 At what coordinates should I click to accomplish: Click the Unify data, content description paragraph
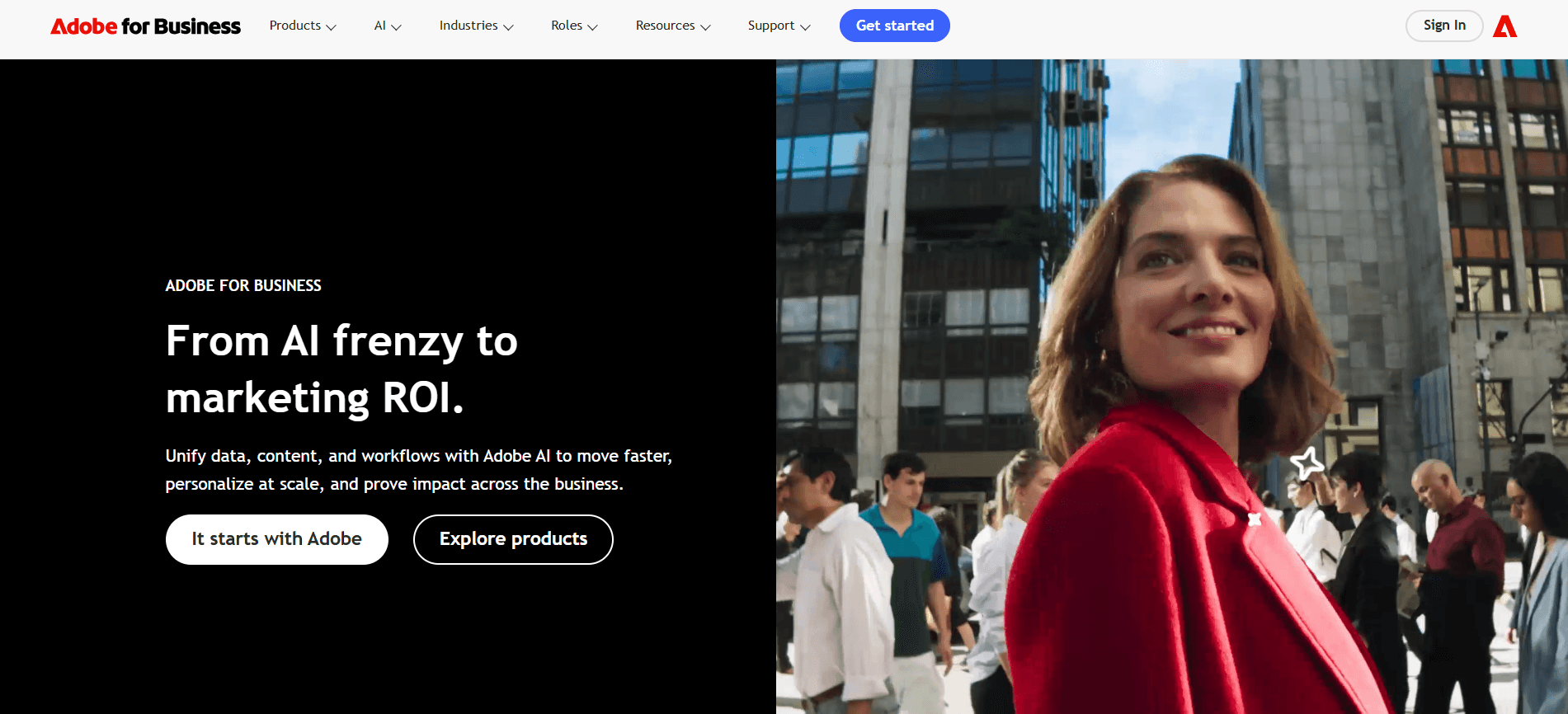pyautogui.click(x=419, y=470)
